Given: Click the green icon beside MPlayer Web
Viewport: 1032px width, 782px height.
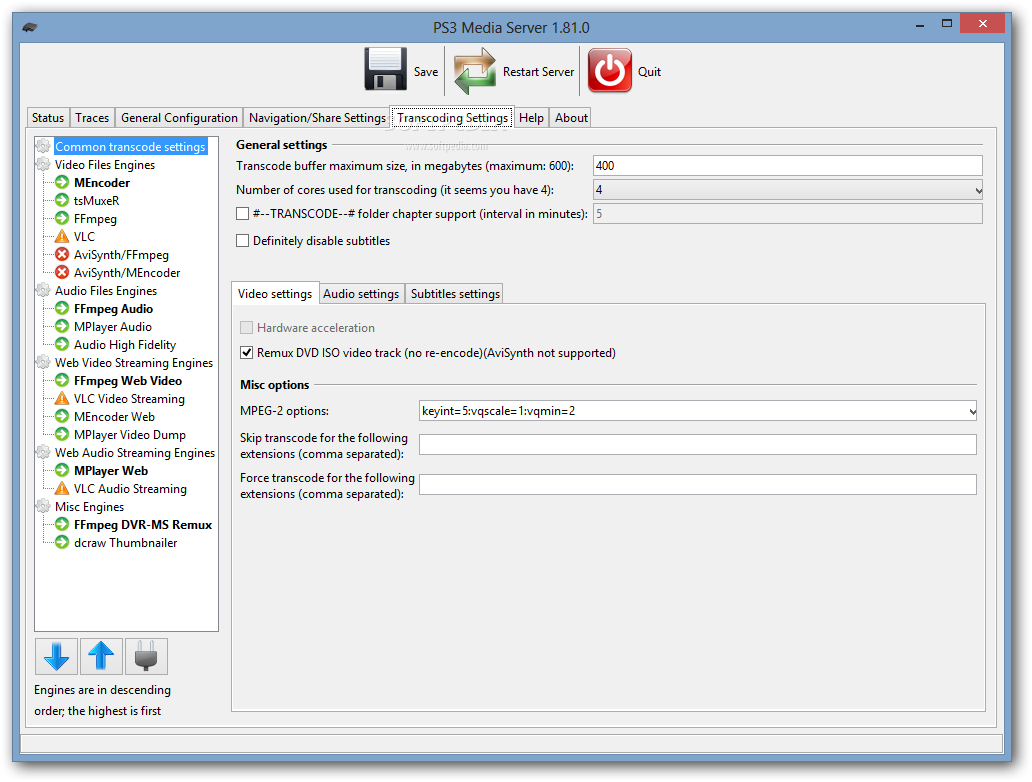Looking at the screenshot, I should (62, 471).
